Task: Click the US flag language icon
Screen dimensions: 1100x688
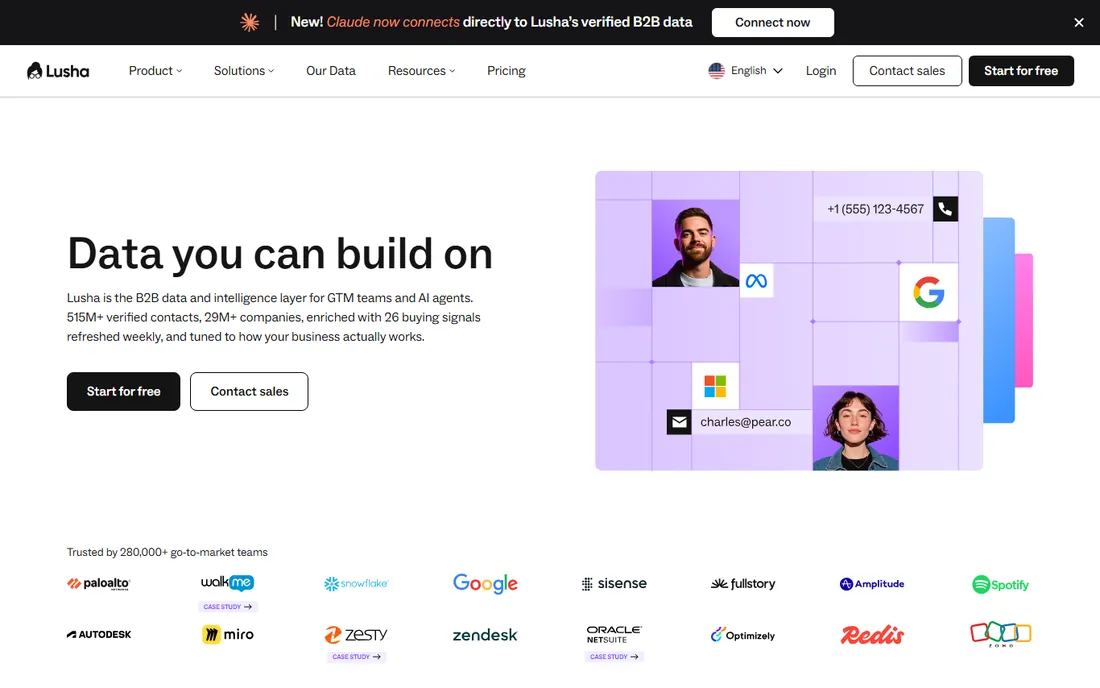Action: pyautogui.click(x=716, y=71)
